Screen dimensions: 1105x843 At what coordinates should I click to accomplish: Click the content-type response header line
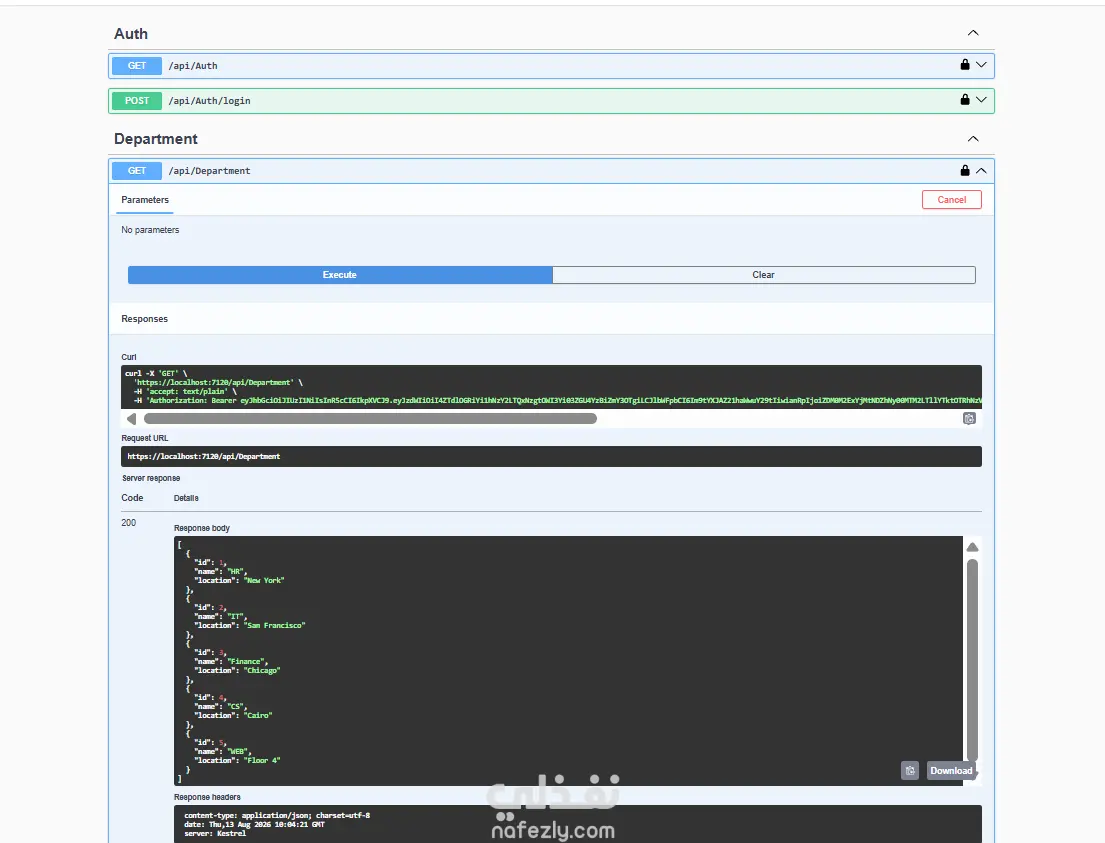pyautogui.click(x=277, y=816)
